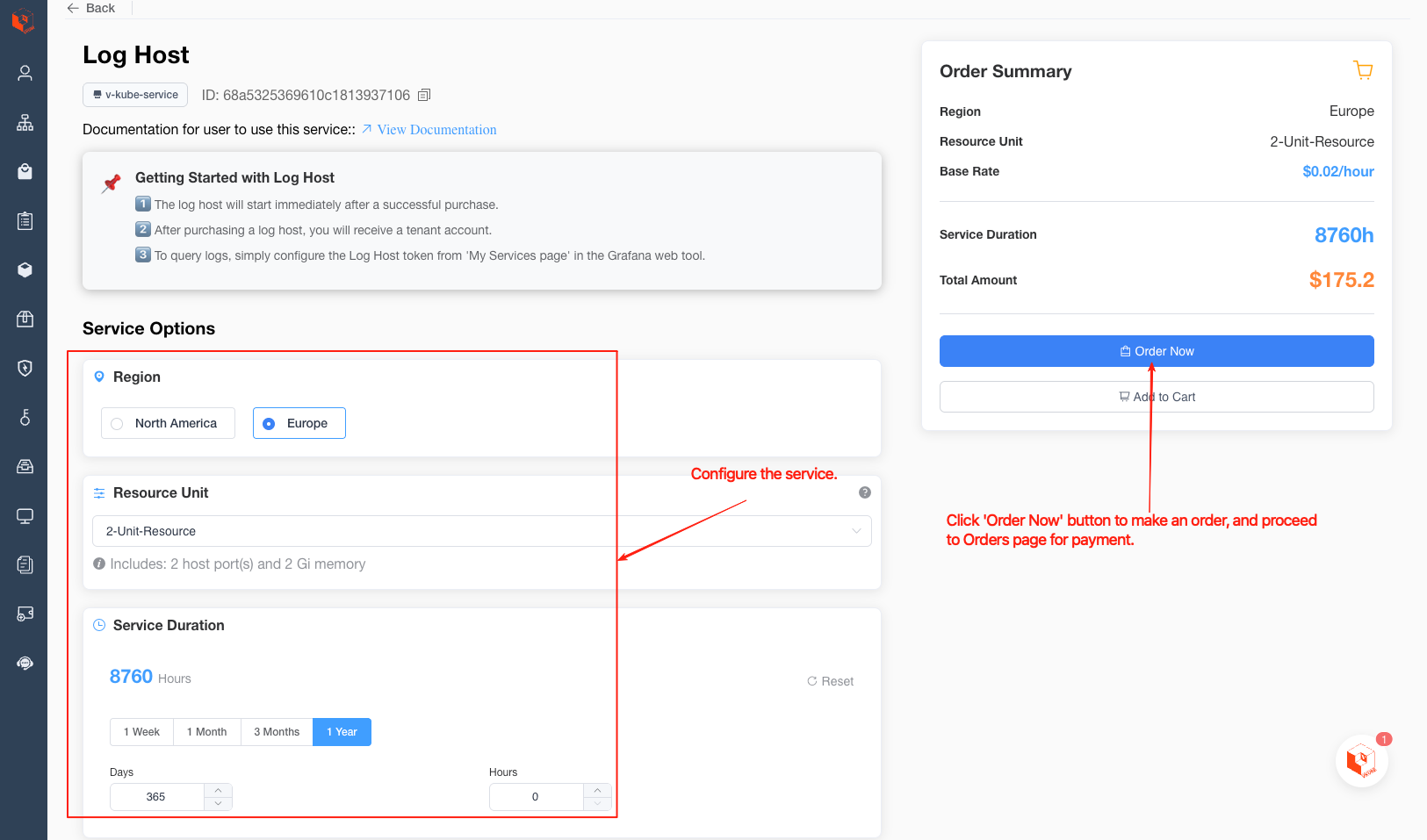Open the network hierarchy icon in sidebar
This screenshot has width=1427, height=840.
coord(25,122)
